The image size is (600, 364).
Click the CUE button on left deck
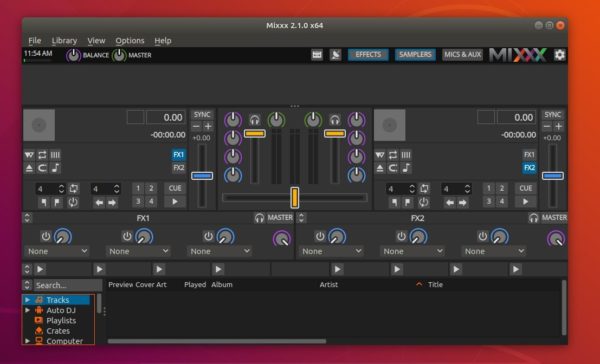[175, 188]
